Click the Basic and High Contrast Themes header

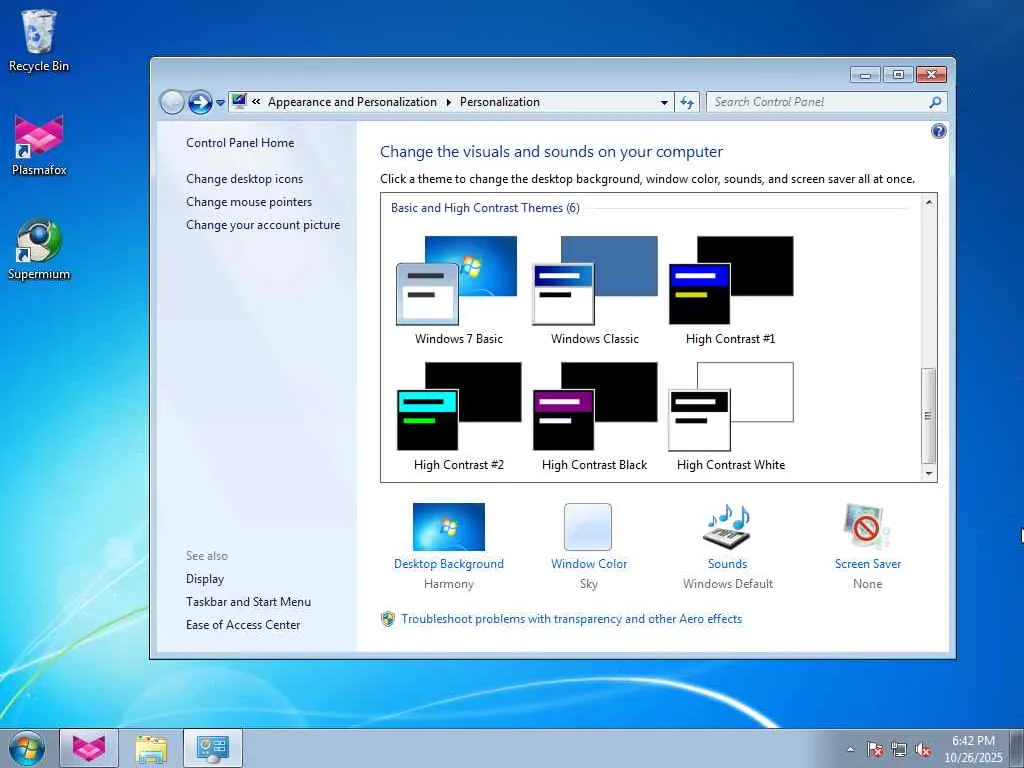[x=485, y=208]
